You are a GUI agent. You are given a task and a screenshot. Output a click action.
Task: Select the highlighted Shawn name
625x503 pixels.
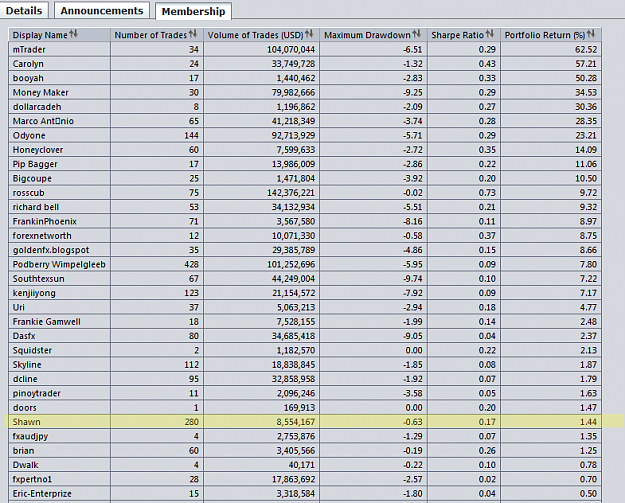pyautogui.click(x=26, y=422)
